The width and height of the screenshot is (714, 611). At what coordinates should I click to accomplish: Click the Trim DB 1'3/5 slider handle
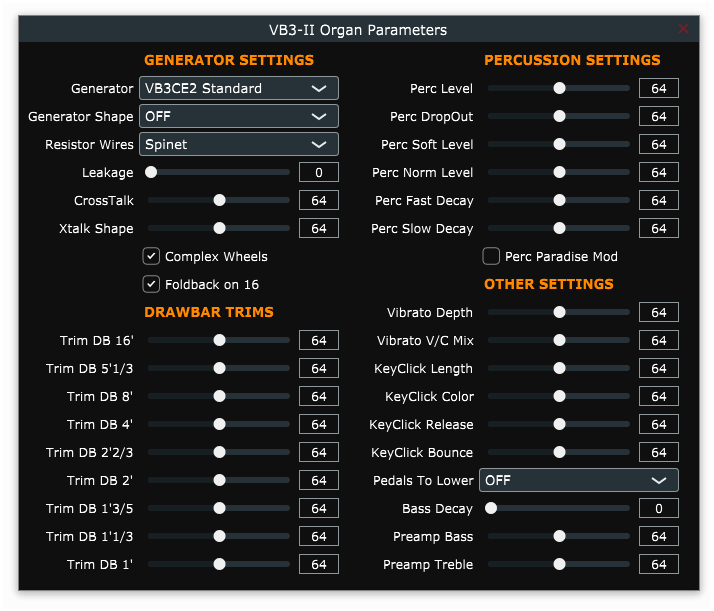(219, 509)
